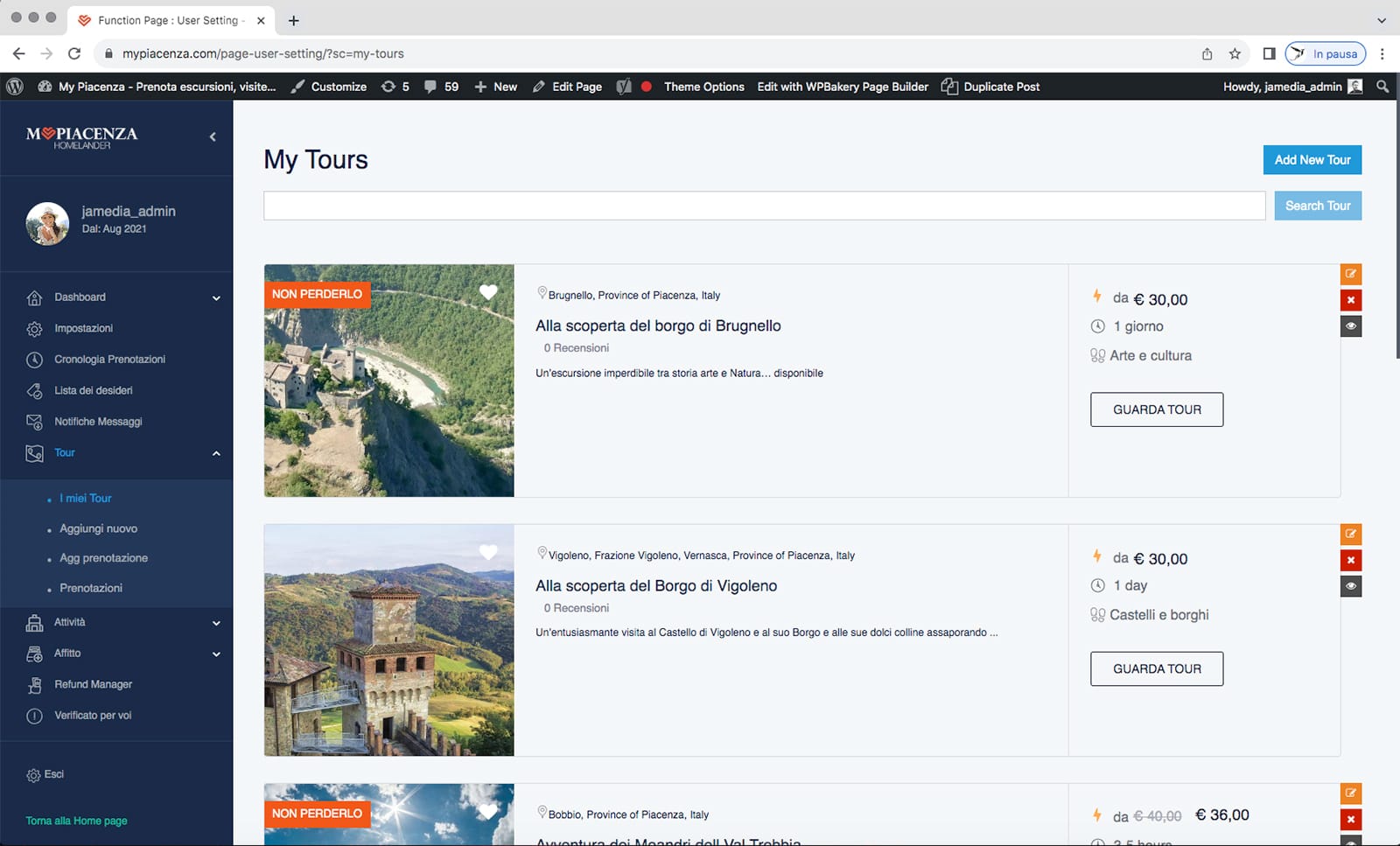Open the In pausa profile menu
Screen dimensions: 1400x846
tap(1326, 53)
